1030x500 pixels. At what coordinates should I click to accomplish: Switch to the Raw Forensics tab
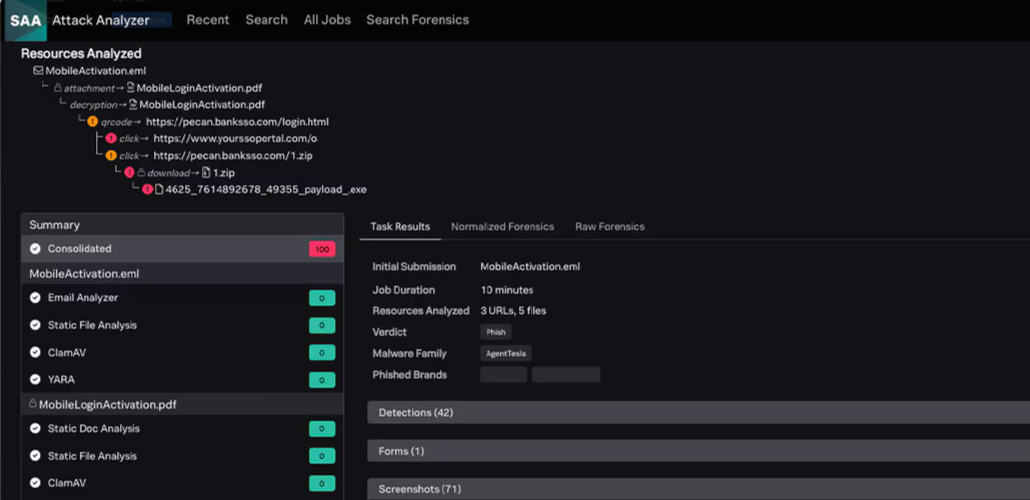pyautogui.click(x=610, y=227)
